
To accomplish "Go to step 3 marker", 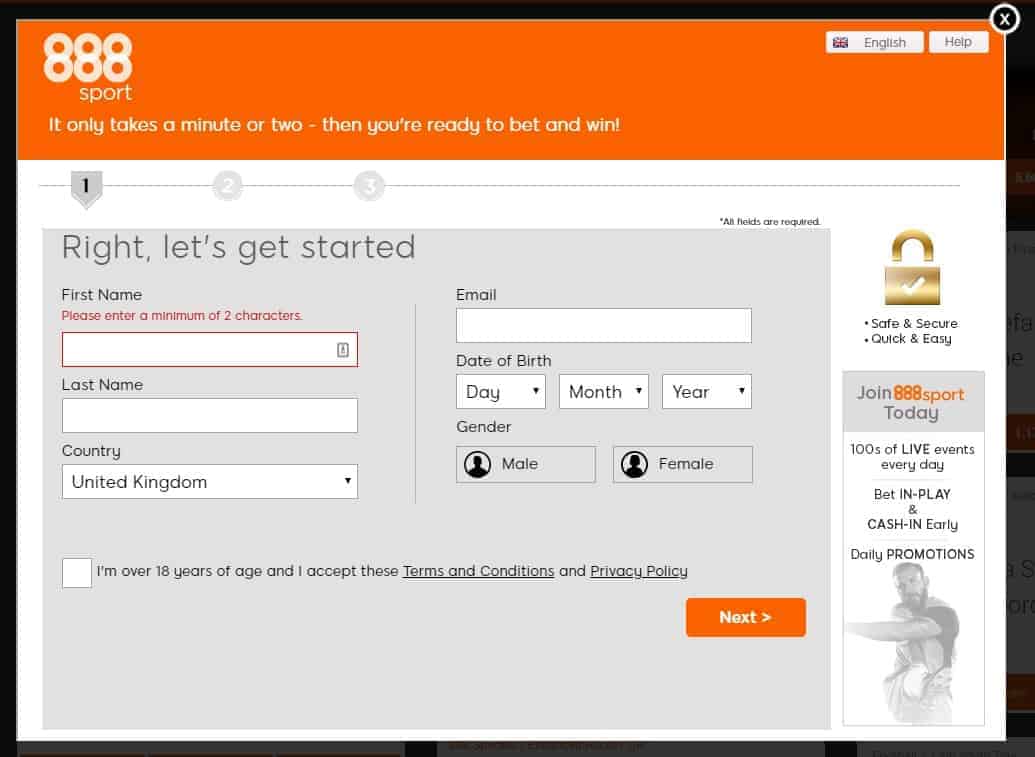I will click(x=369, y=186).
